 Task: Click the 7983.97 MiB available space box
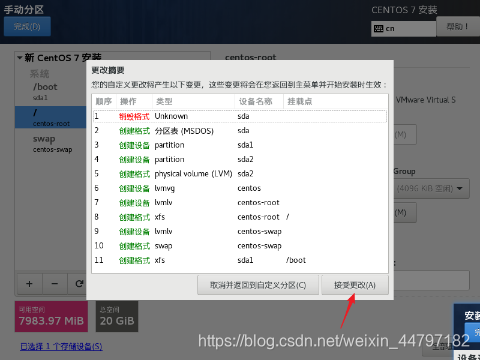(x=51, y=316)
